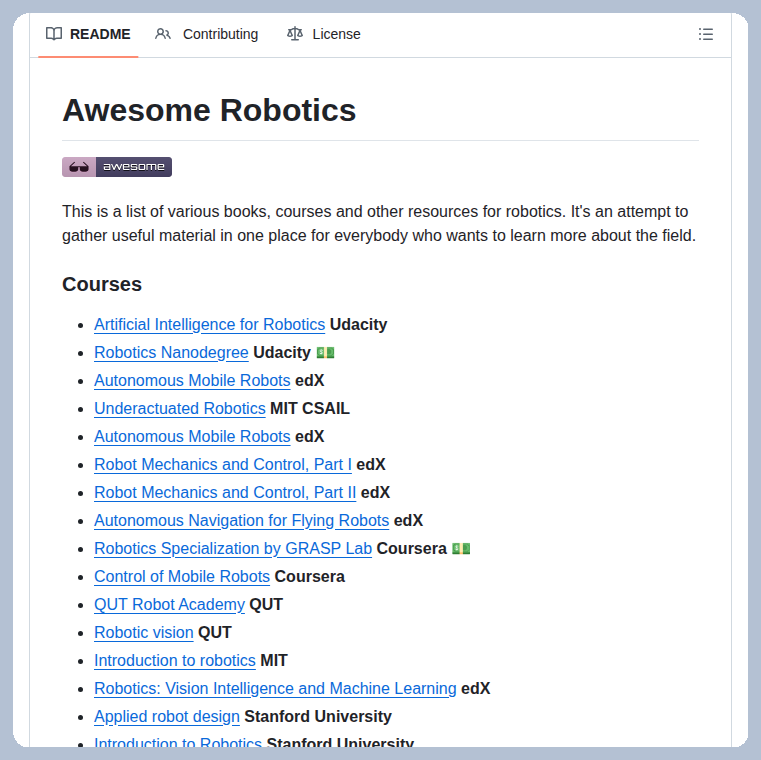Open the Autonomous Mobile Robots link below Underactuated Robotics

click(192, 436)
